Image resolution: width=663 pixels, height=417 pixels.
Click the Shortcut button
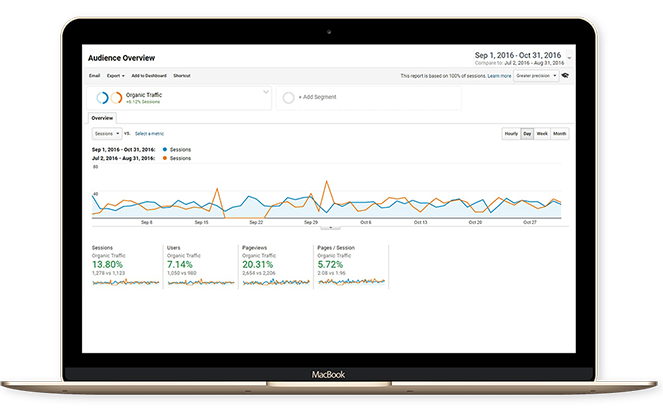[x=182, y=76]
